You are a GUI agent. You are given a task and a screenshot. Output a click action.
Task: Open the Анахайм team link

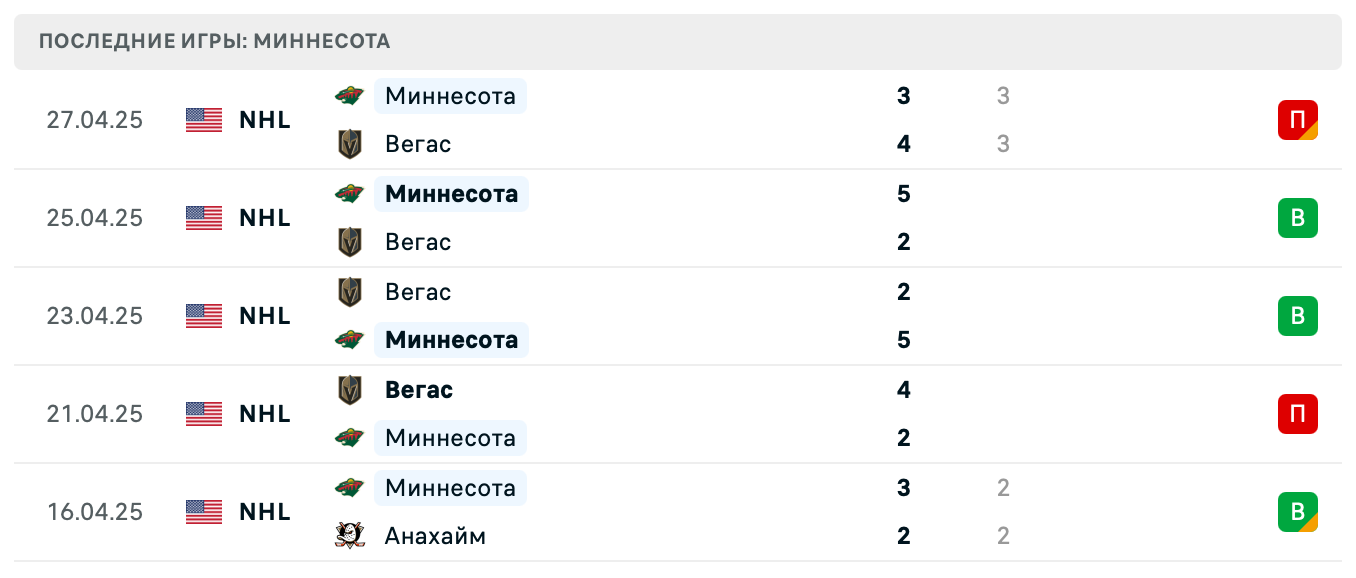click(x=435, y=536)
